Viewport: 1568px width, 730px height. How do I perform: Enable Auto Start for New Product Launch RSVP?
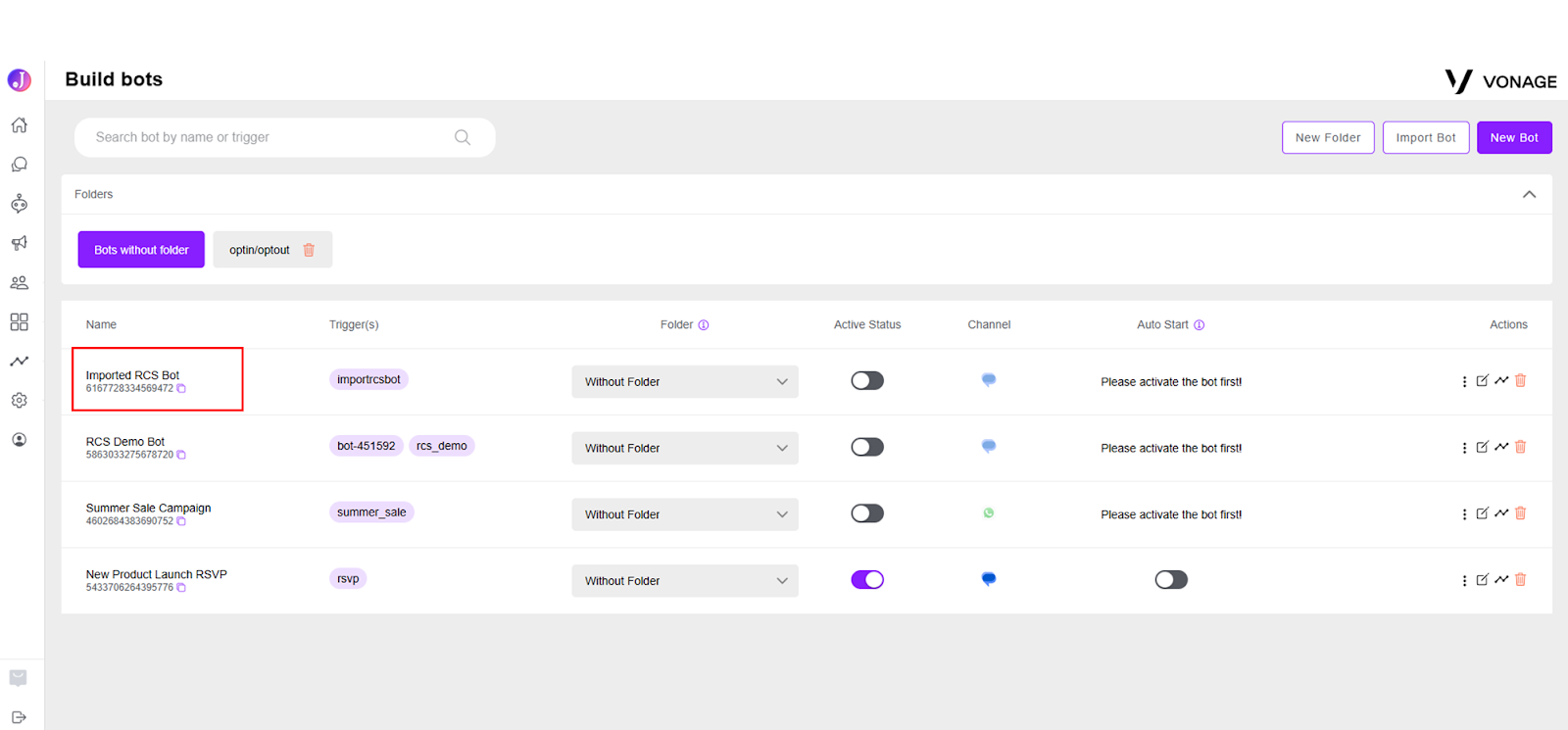1171,579
